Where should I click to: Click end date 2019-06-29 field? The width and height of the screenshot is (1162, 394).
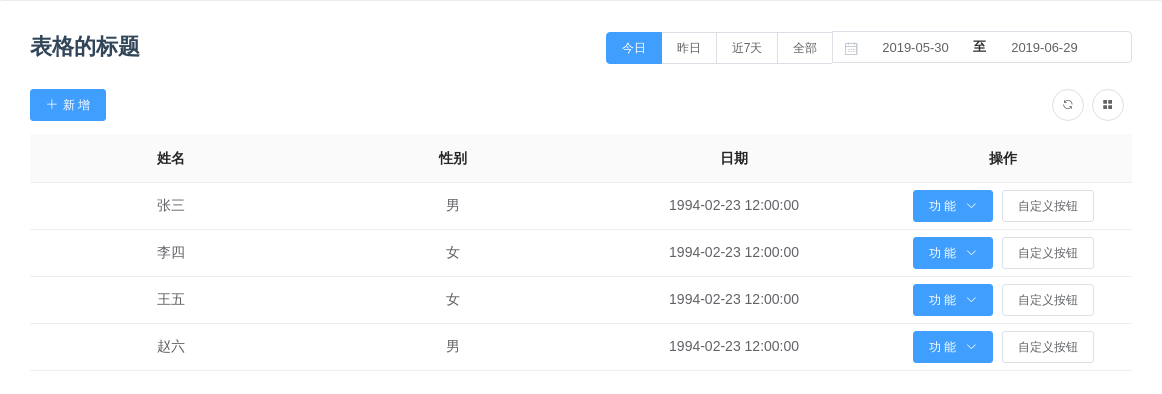[1044, 48]
